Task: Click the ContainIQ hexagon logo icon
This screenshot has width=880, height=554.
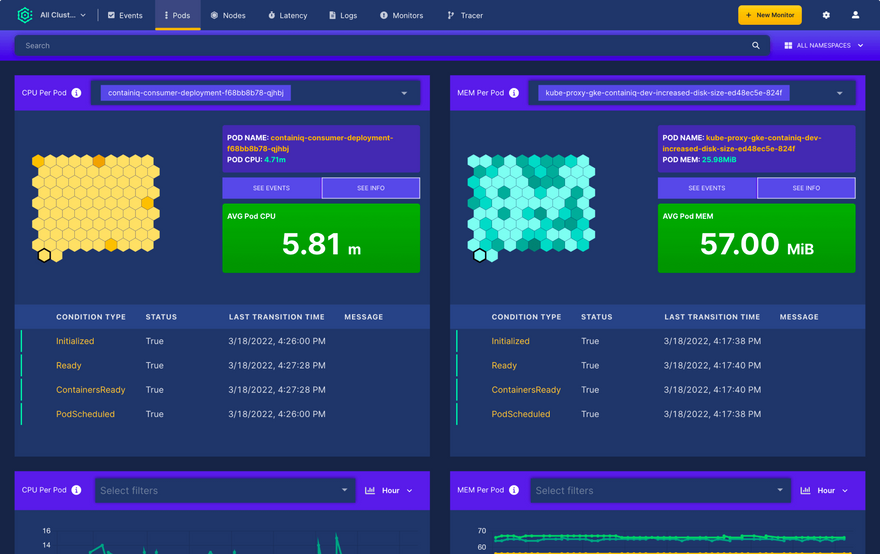Action: pos(24,15)
